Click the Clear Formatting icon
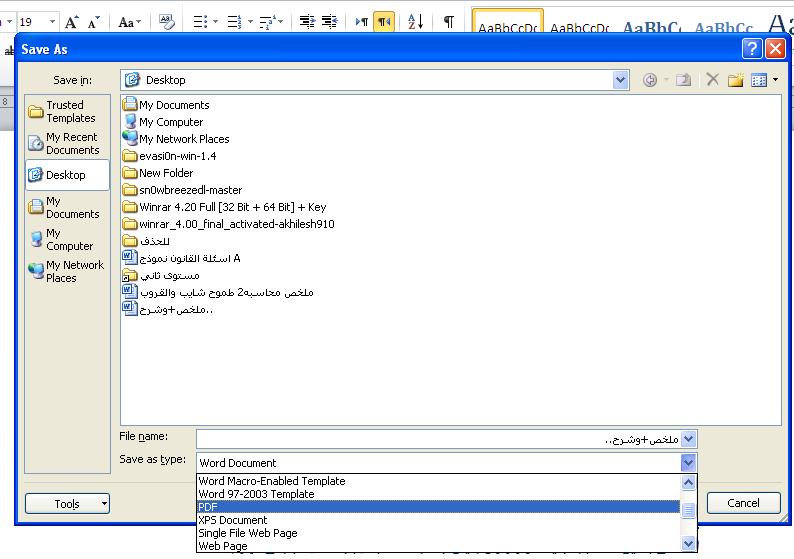 coord(167,22)
